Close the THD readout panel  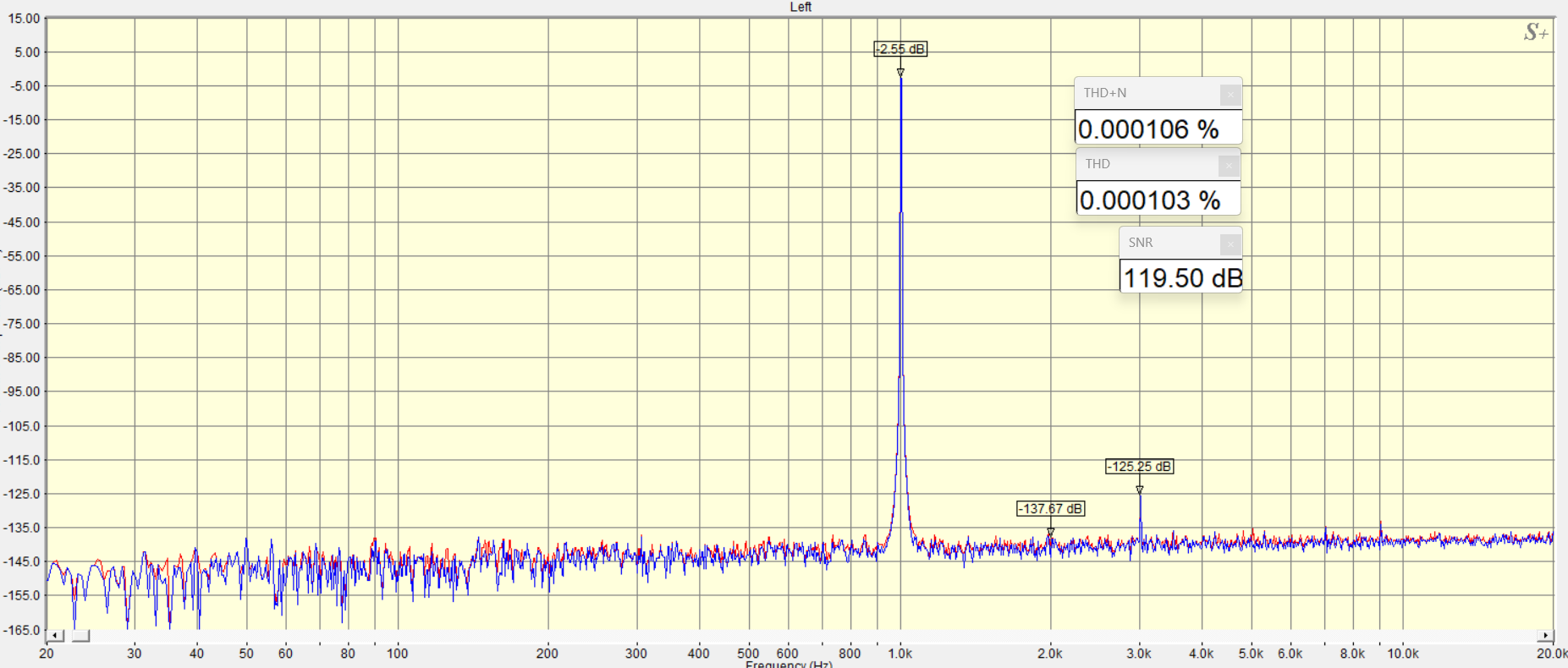[1229, 165]
